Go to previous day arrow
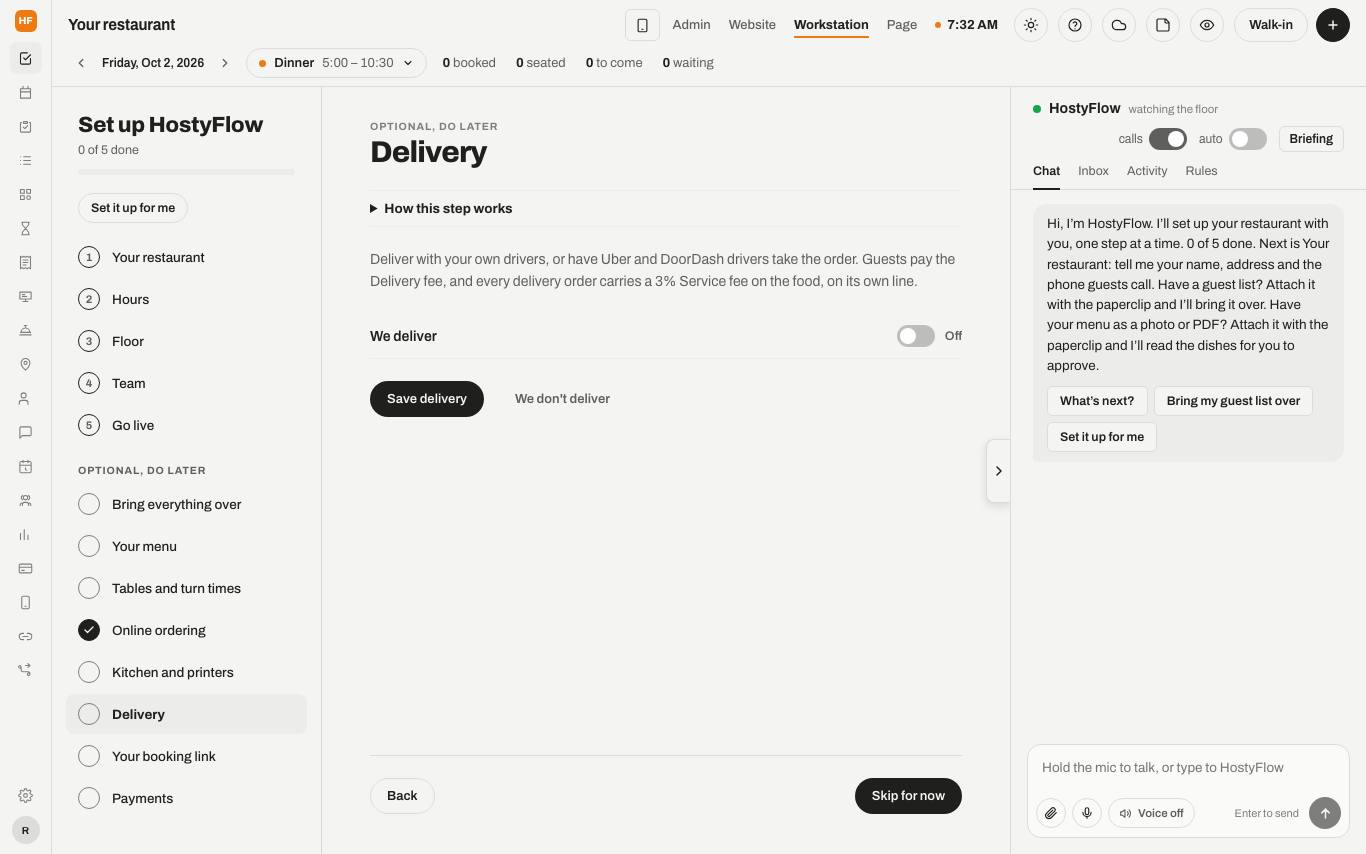 click(x=81, y=63)
